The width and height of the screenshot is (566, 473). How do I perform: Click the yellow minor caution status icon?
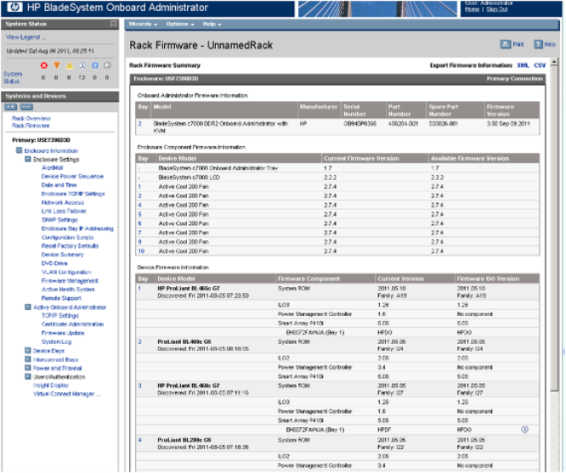click(x=69, y=65)
